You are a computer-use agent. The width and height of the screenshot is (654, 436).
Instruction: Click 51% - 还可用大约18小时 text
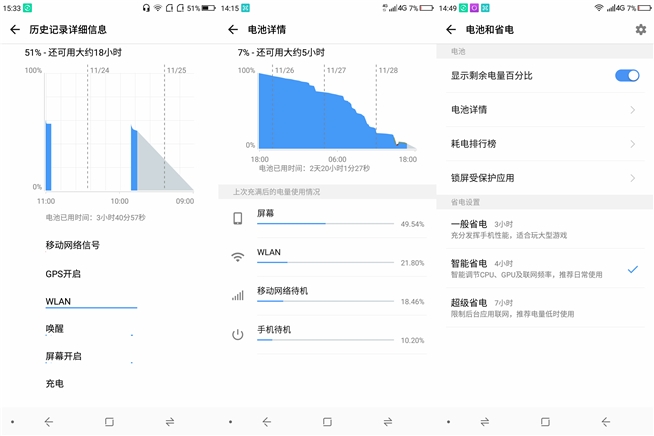73,53
